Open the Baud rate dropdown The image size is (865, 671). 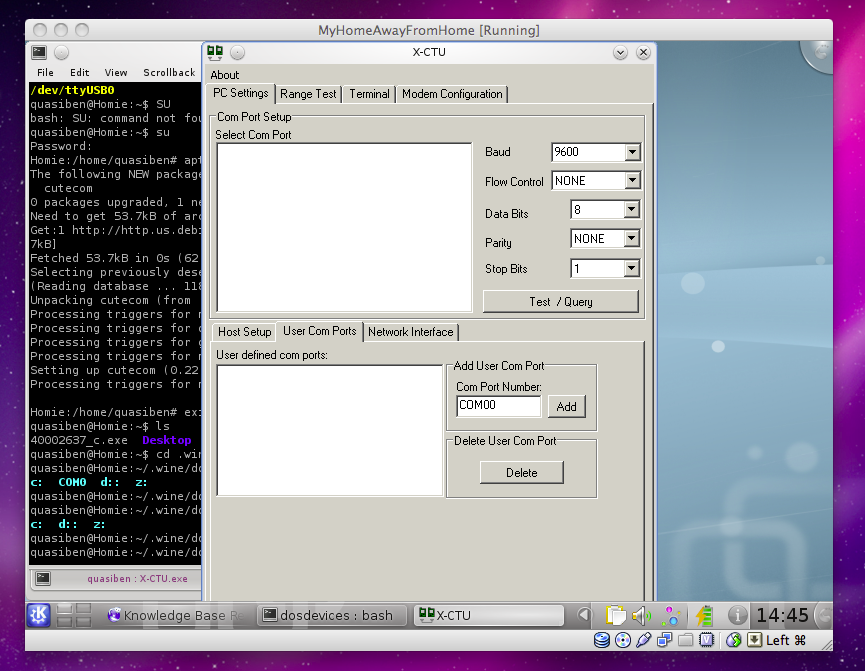[x=632, y=152]
